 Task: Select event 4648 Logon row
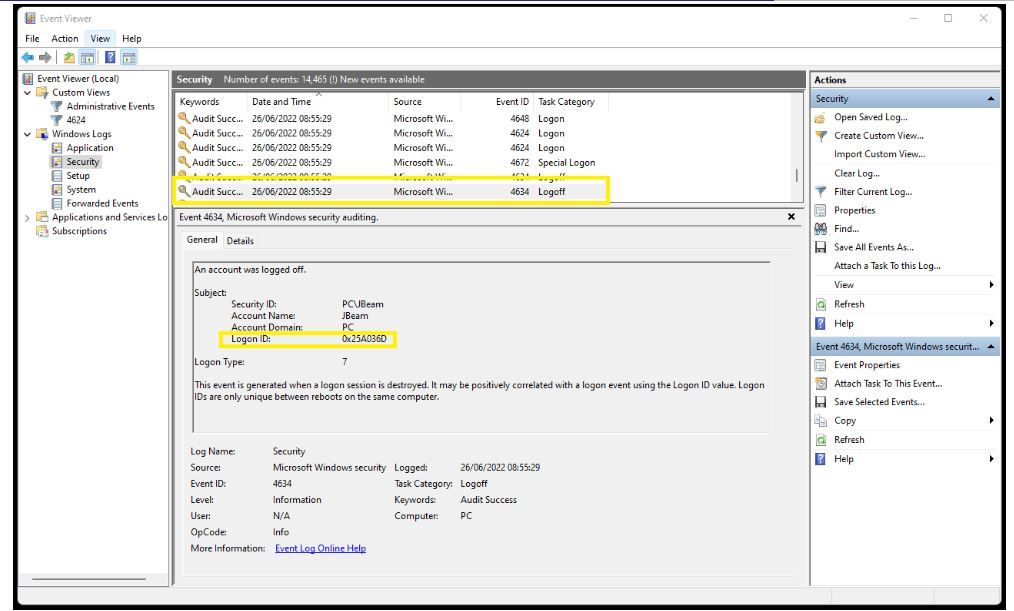click(x=392, y=119)
